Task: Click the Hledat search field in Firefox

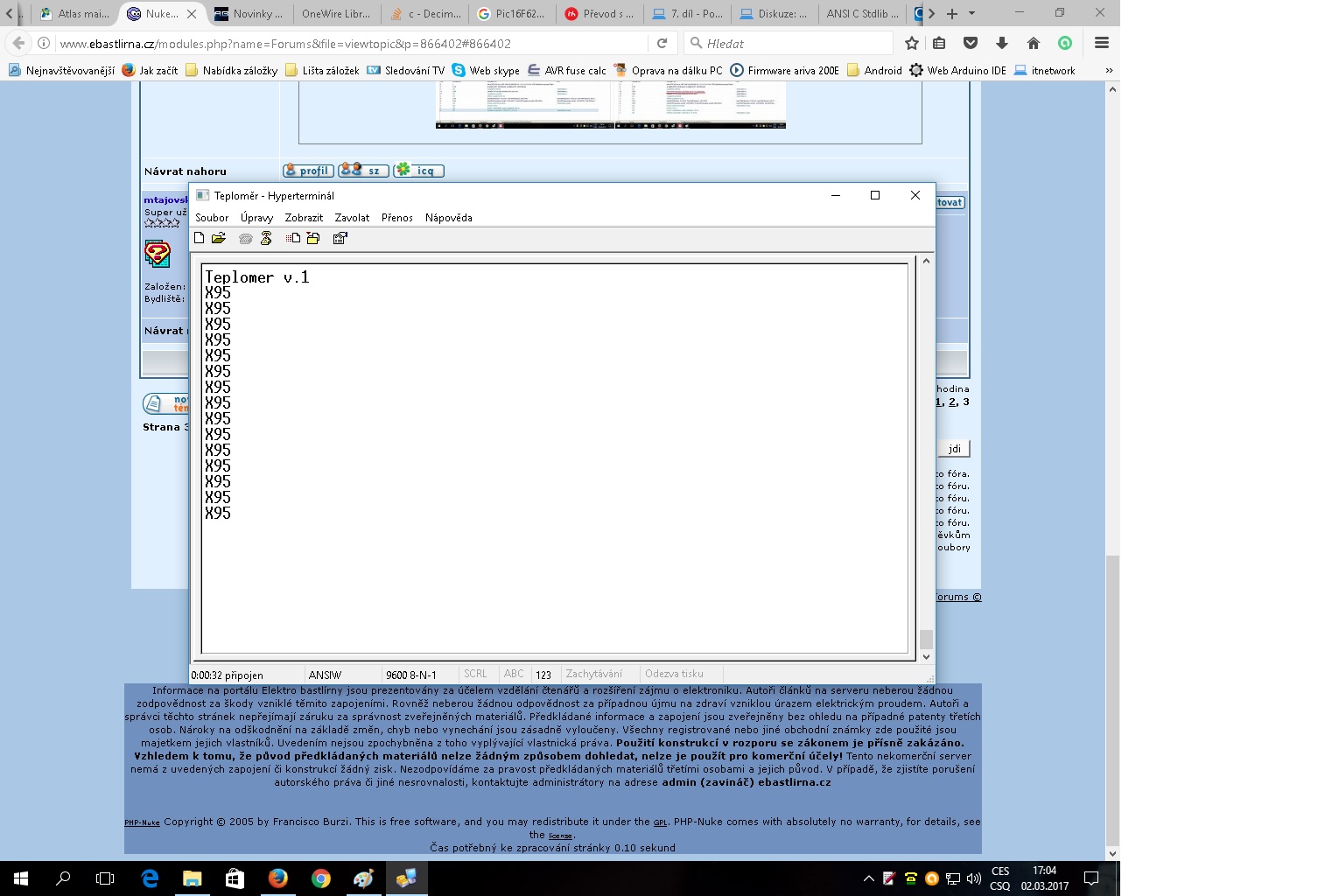Action: (x=788, y=43)
